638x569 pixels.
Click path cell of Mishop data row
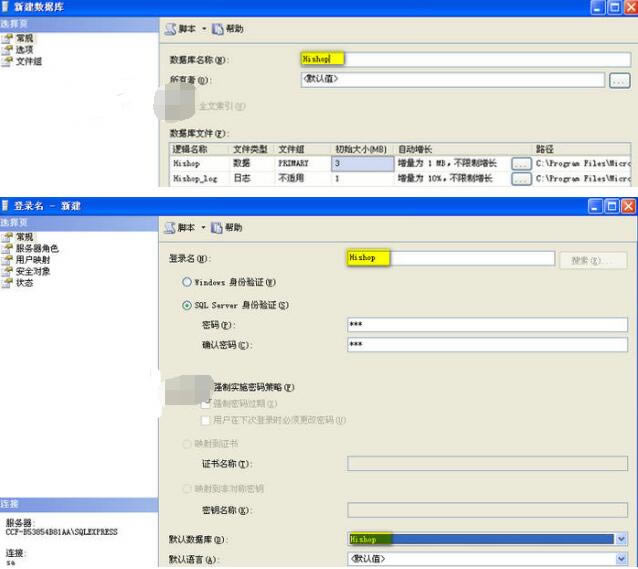coord(583,164)
